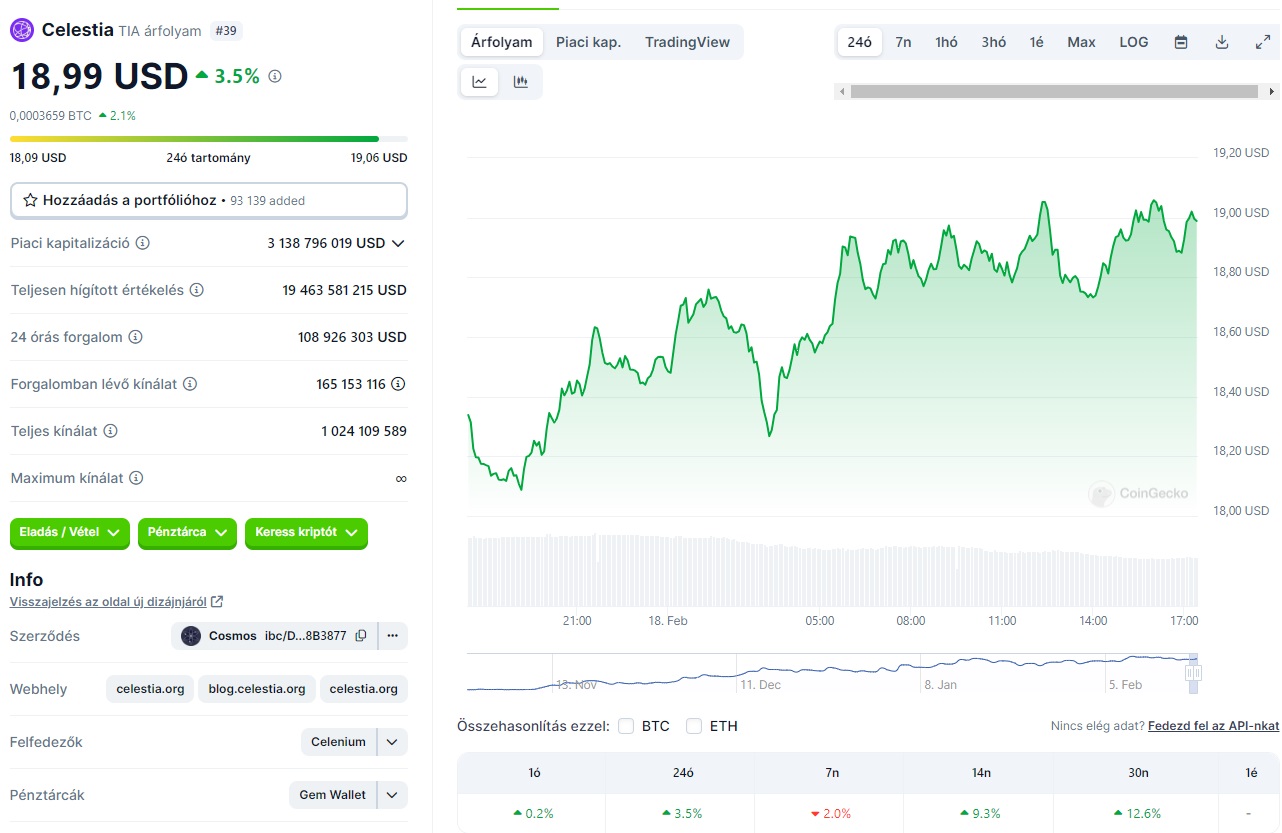Image resolution: width=1282 pixels, height=833 pixels.
Task: Expand market cap details chevron
Action: 398,243
